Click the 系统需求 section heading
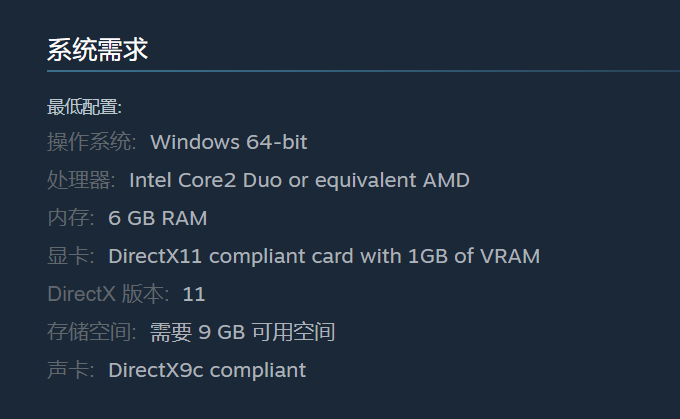The height and width of the screenshot is (419, 680). coord(98,49)
